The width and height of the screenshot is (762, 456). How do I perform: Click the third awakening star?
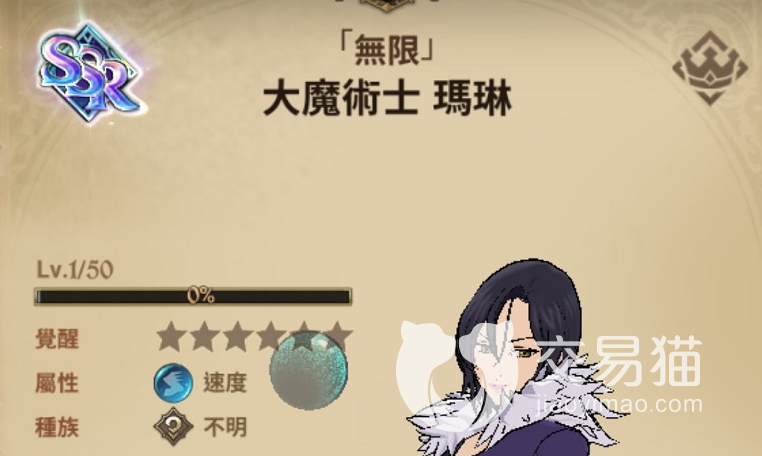coord(238,336)
